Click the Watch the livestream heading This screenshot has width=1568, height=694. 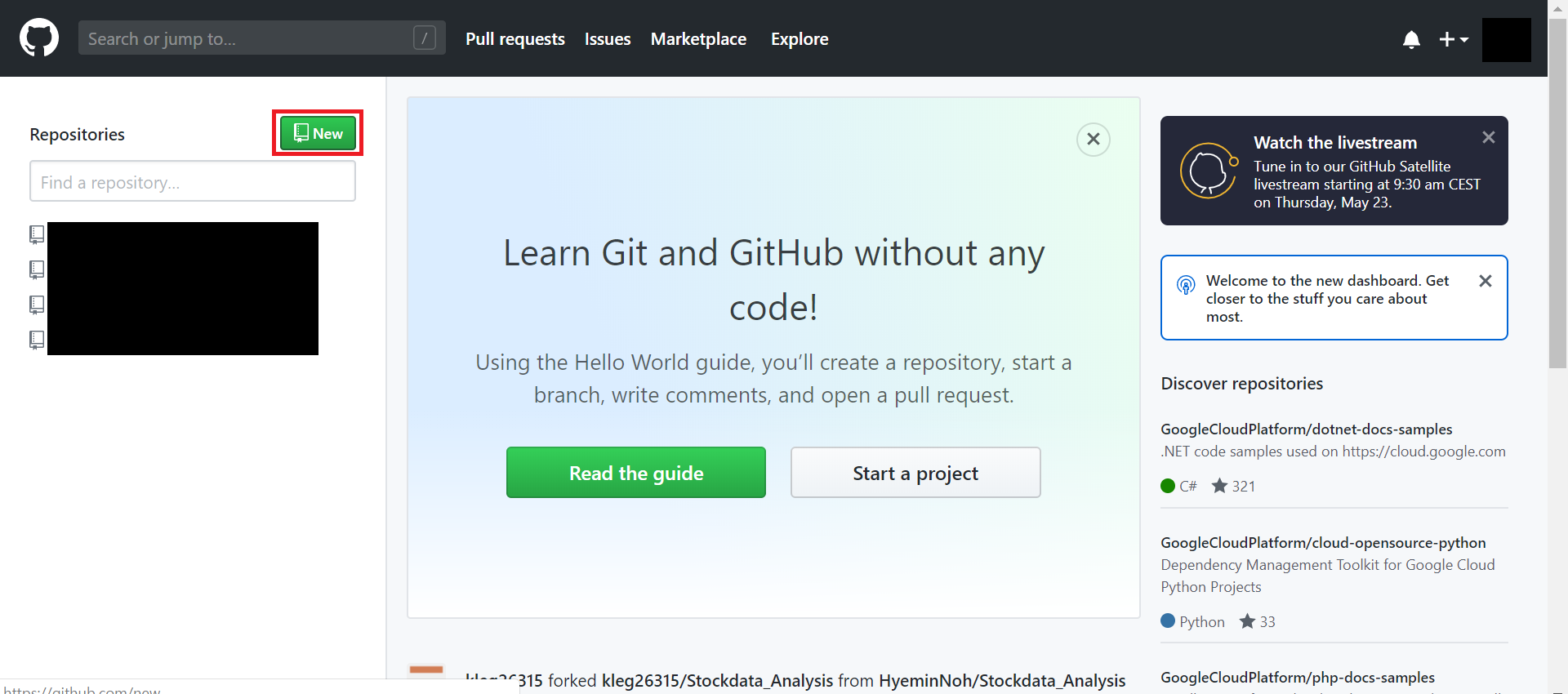1335,142
